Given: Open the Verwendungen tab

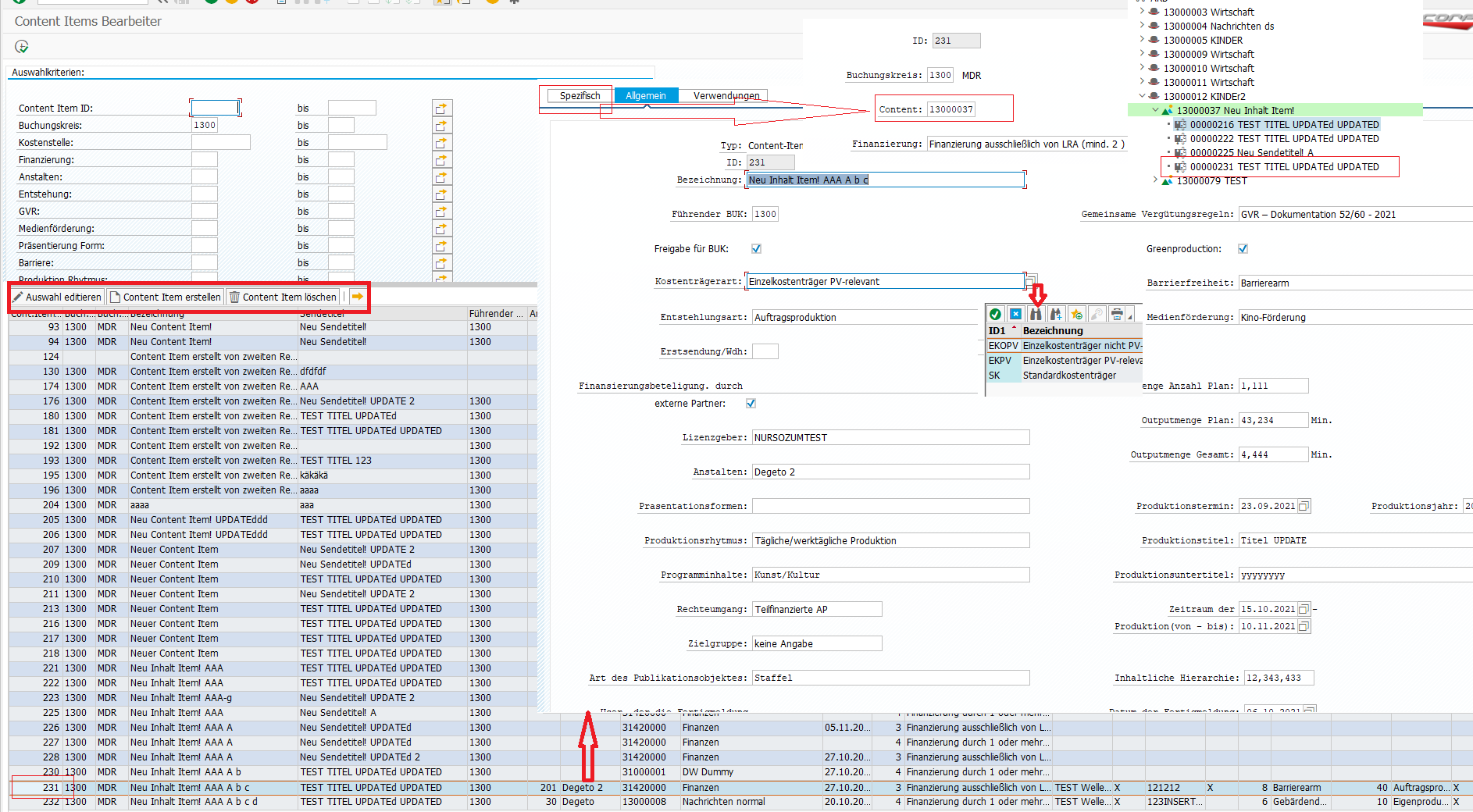Looking at the screenshot, I should coord(726,96).
